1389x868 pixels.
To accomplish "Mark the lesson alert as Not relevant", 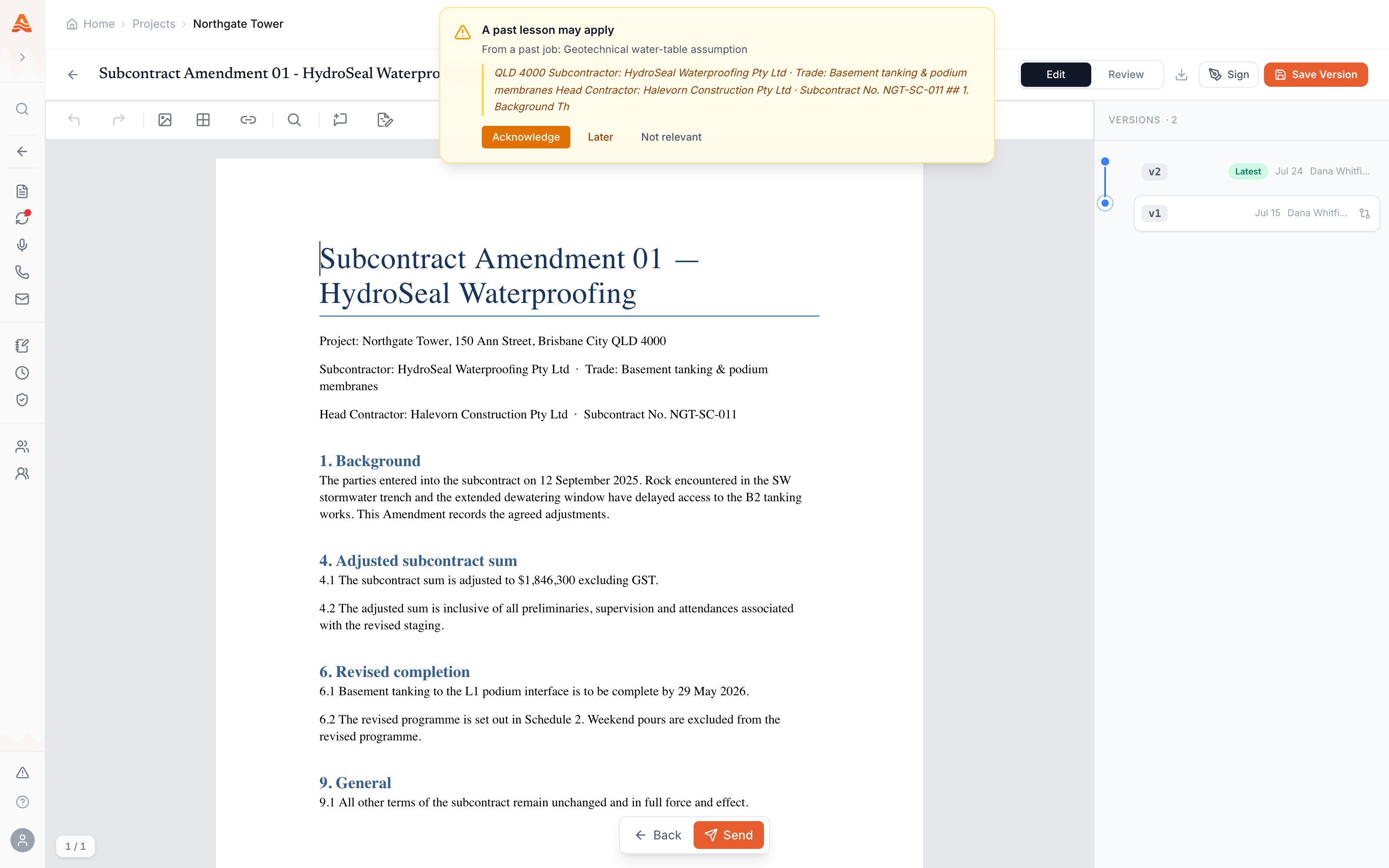I will click(671, 137).
